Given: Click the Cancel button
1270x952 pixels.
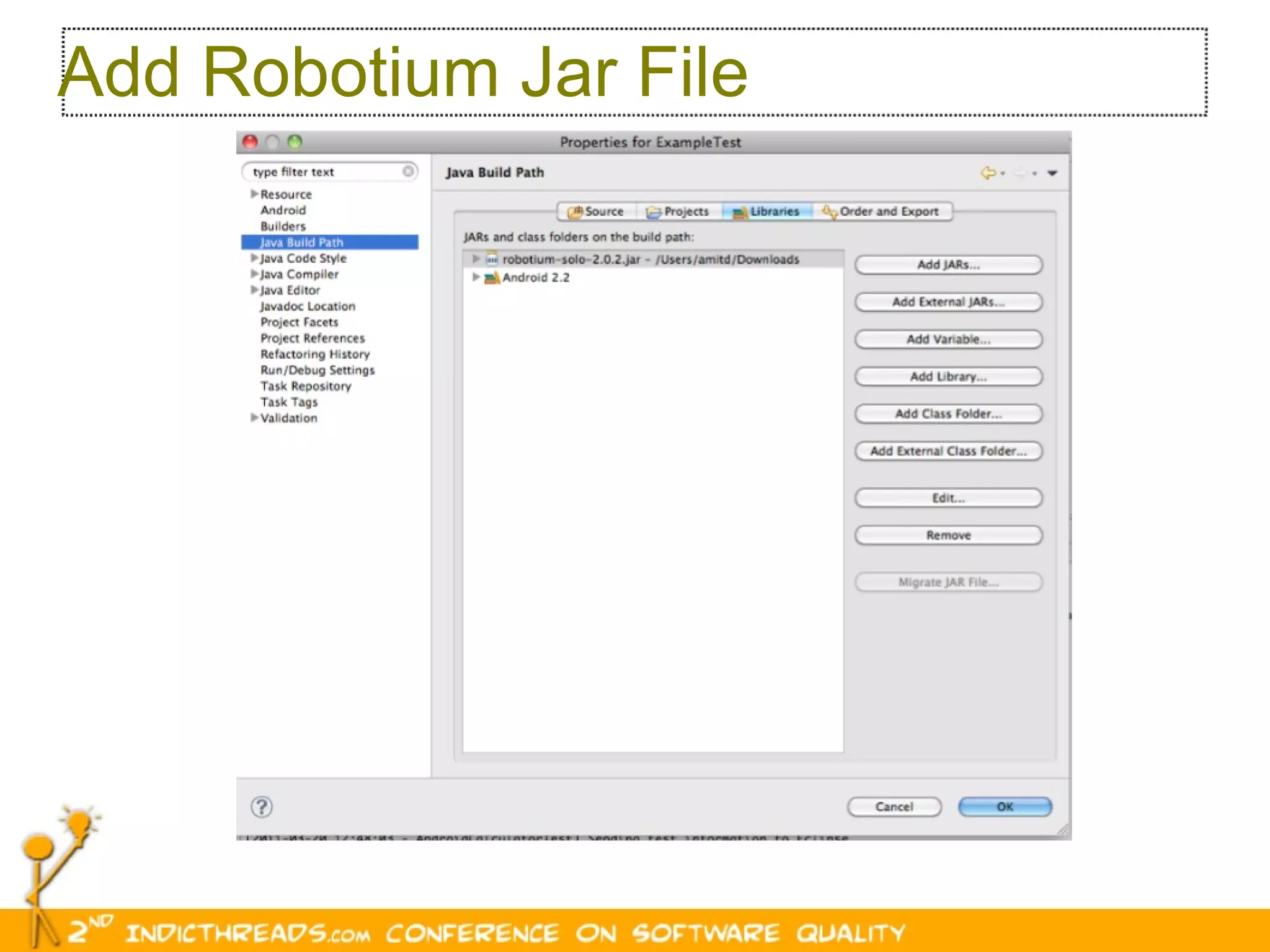Looking at the screenshot, I should [894, 807].
